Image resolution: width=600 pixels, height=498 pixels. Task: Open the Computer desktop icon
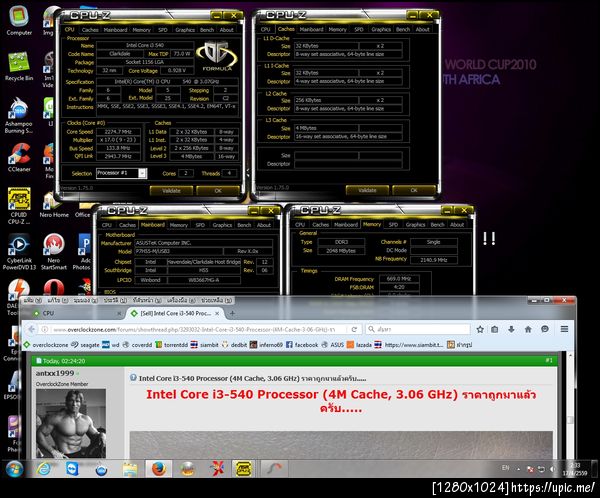point(19,21)
